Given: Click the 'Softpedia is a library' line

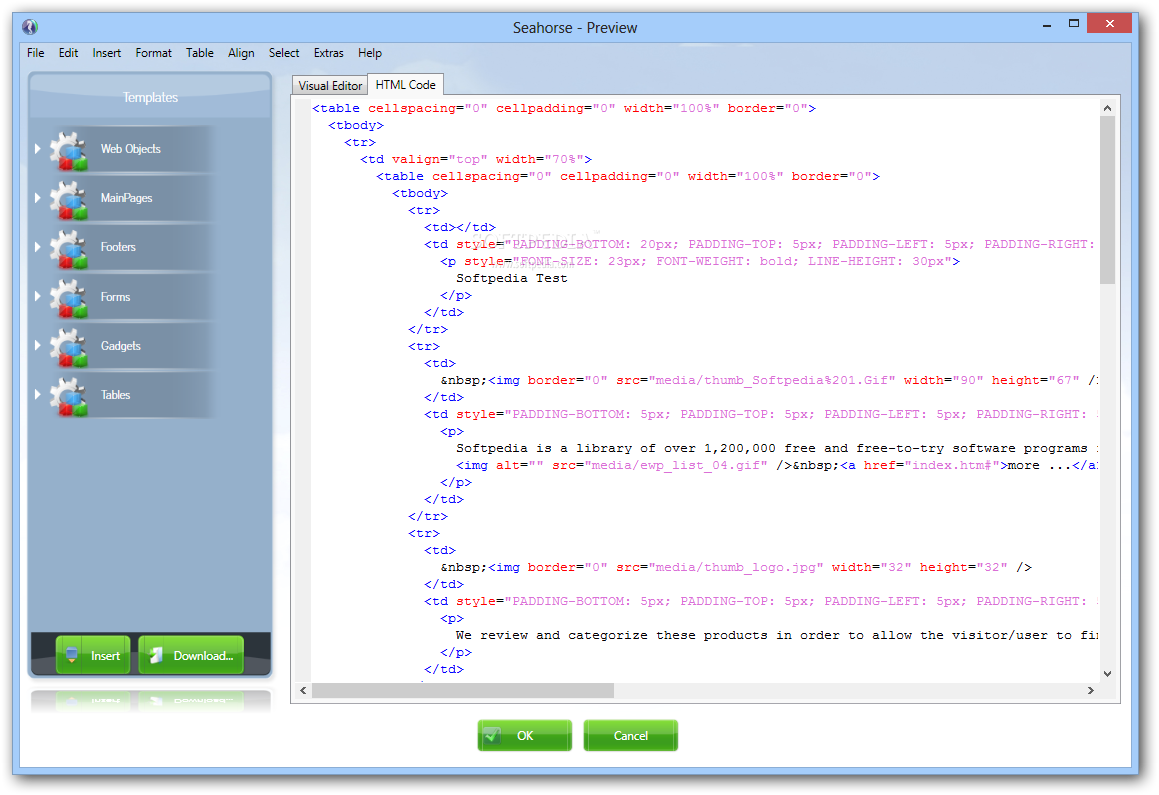Looking at the screenshot, I should point(777,448).
